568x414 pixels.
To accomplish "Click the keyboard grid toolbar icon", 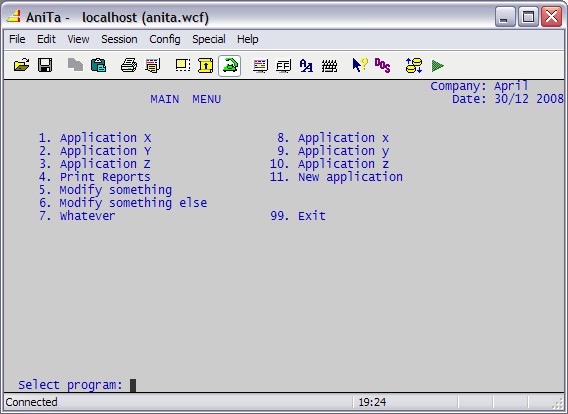I will (329, 66).
